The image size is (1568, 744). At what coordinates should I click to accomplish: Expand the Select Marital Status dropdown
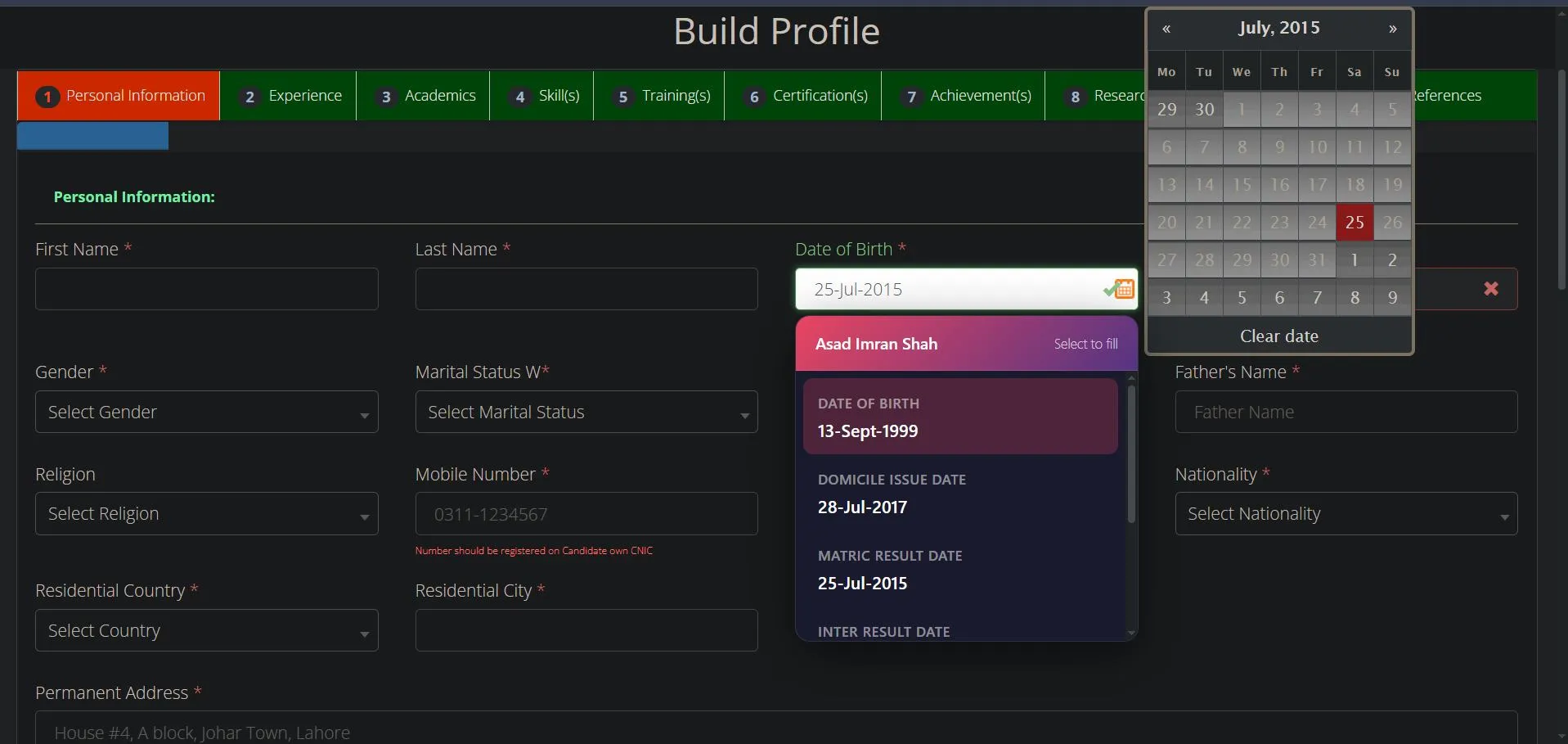(586, 412)
